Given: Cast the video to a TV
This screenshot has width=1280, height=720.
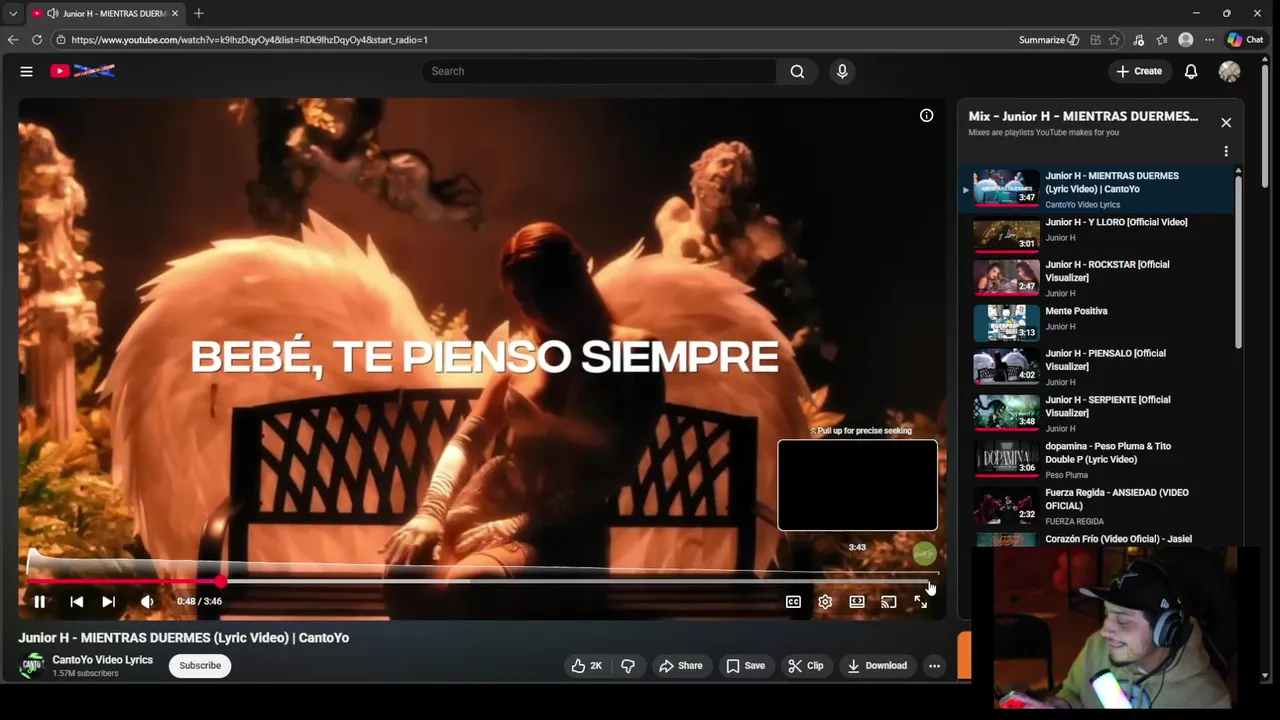Looking at the screenshot, I should tap(889, 602).
